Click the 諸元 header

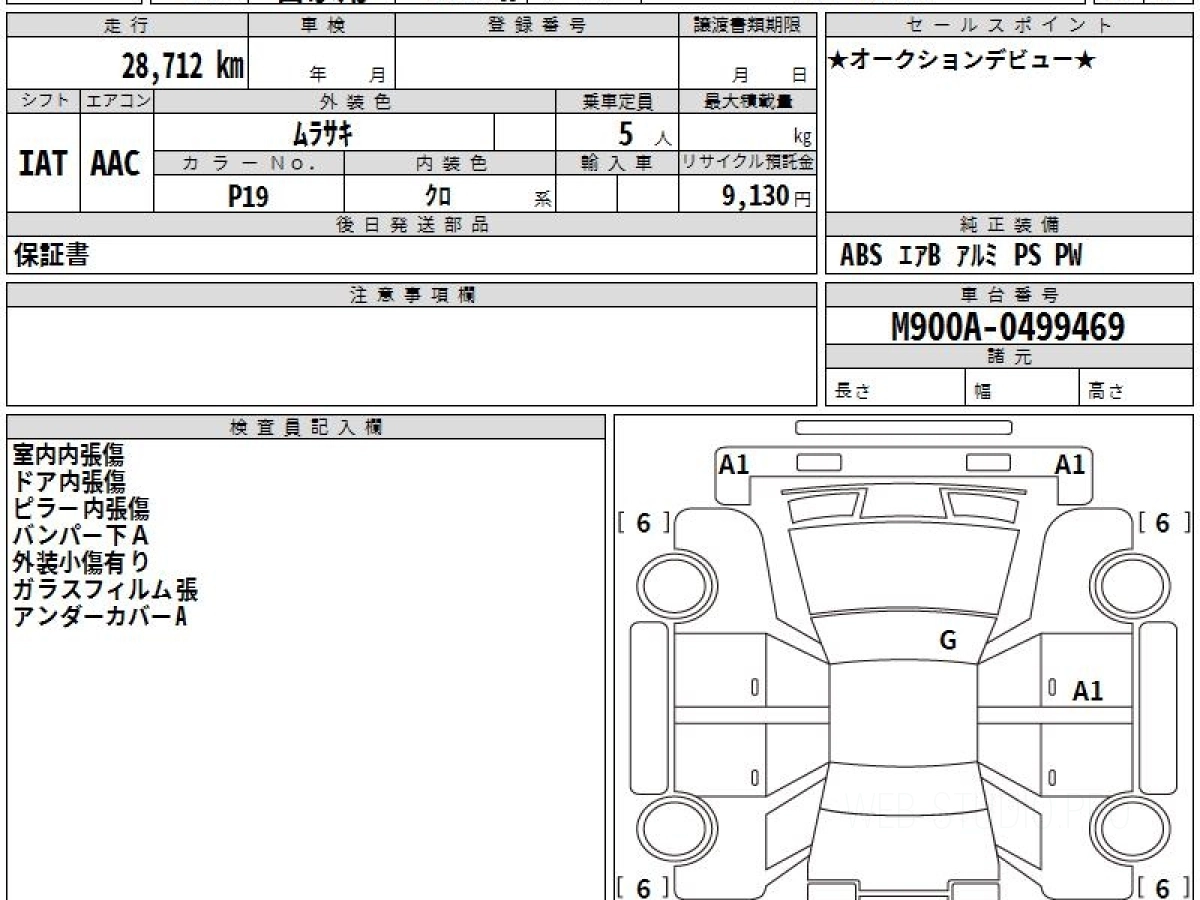point(1009,357)
